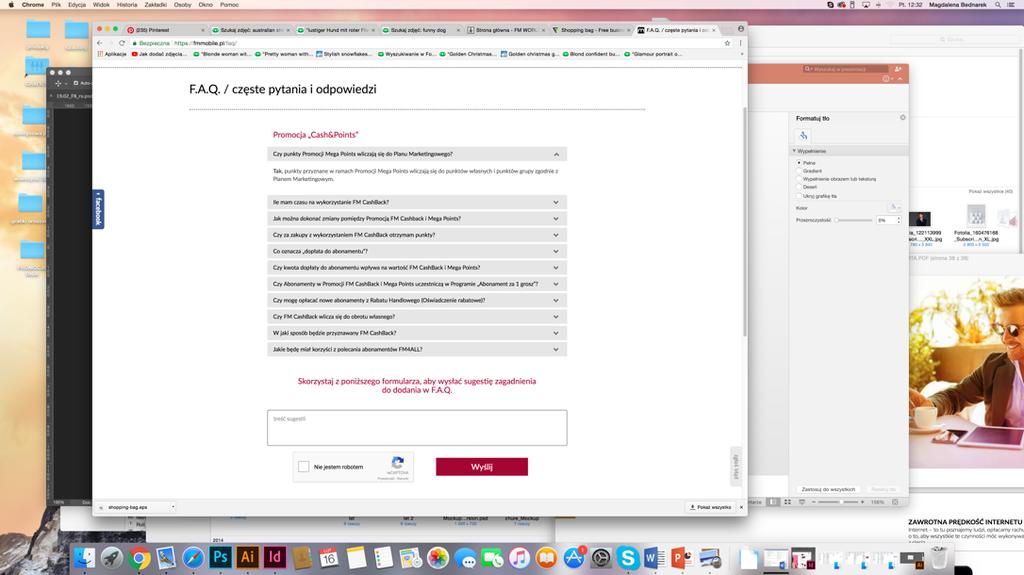Reload the page in Chrome
The height and width of the screenshot is (575, 1024).
pyautogui.click(x=121, y=43)
